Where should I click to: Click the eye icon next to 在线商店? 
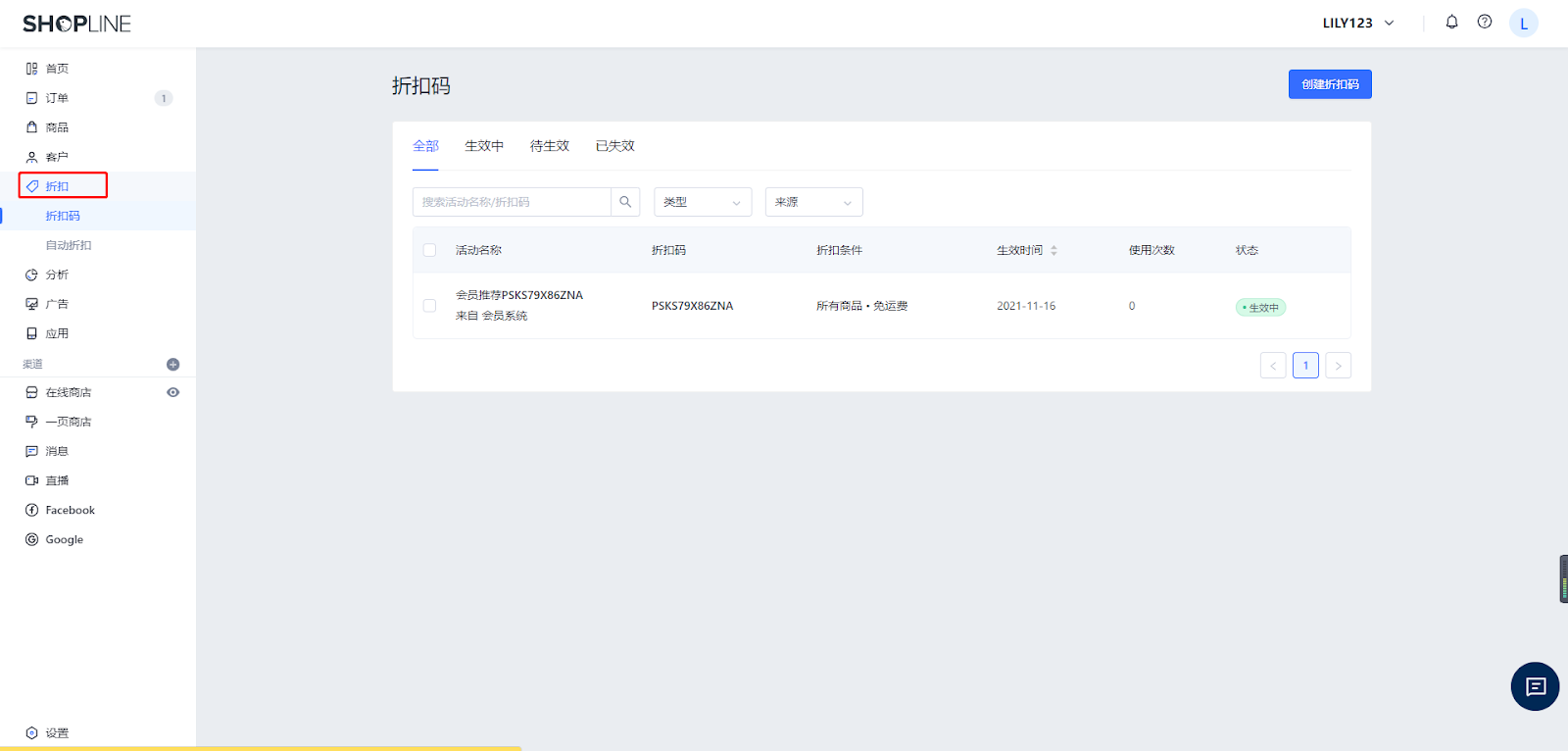click(x=172, y=392)
